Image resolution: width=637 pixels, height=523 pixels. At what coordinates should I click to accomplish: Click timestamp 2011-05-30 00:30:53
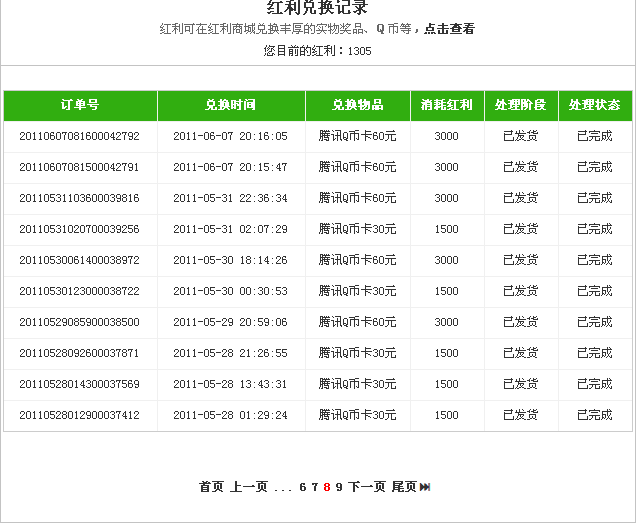pos(230,291)
